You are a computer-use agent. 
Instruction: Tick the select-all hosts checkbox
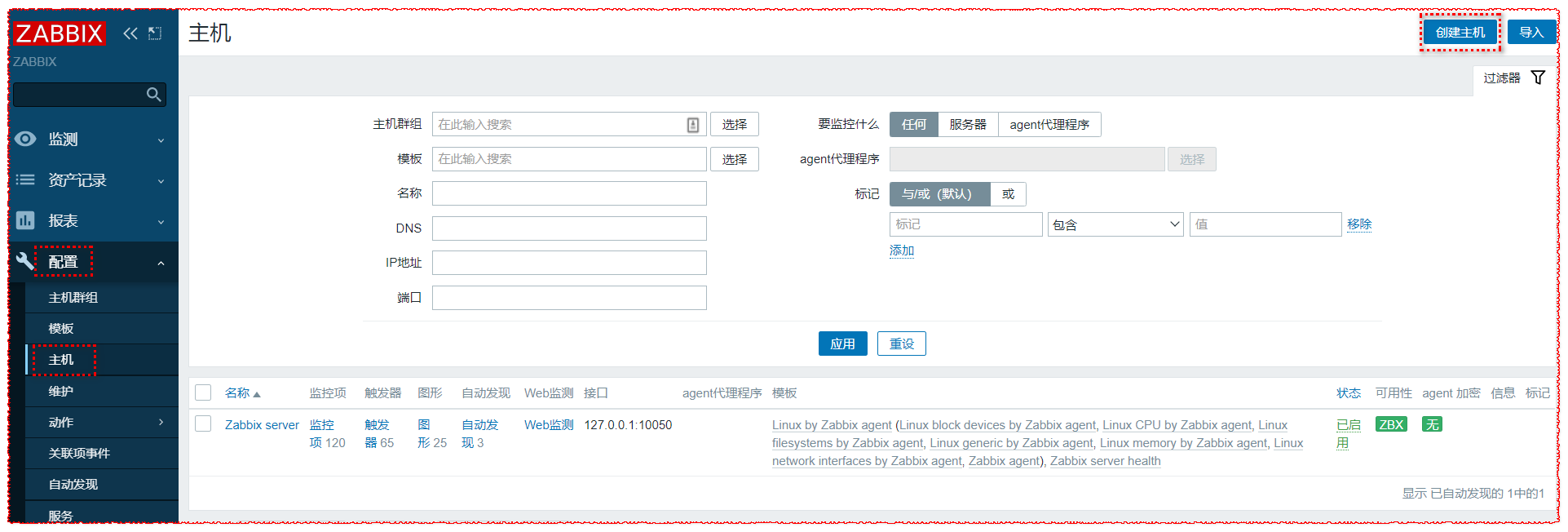click(203, 392)
